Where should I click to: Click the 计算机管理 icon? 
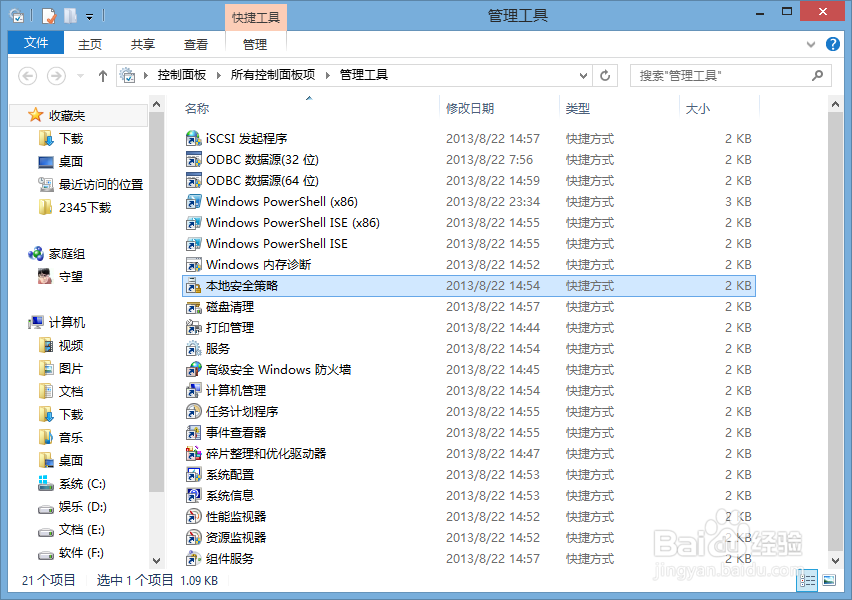(x=193, y=391)
